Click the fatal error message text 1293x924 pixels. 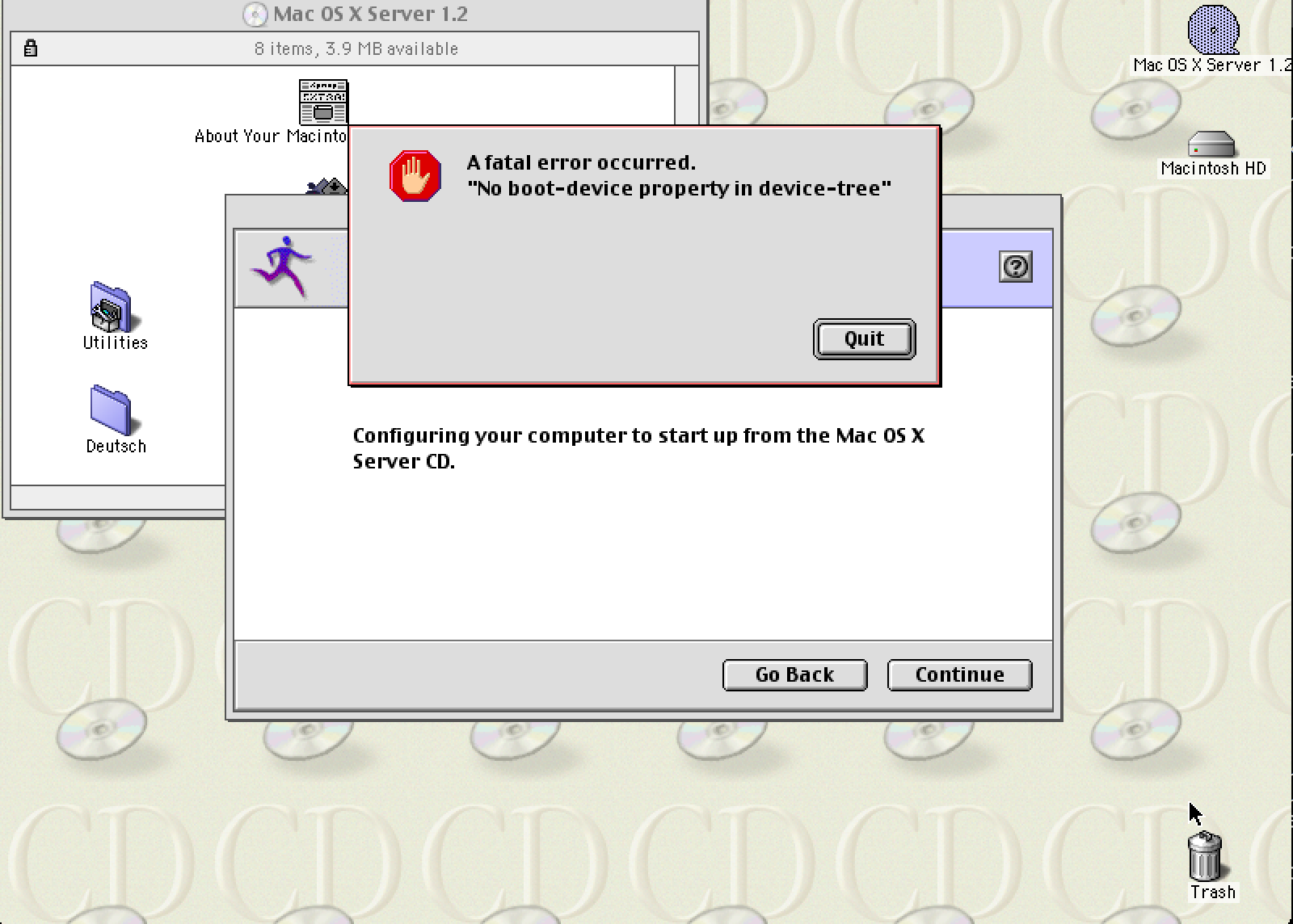point(679,175)
